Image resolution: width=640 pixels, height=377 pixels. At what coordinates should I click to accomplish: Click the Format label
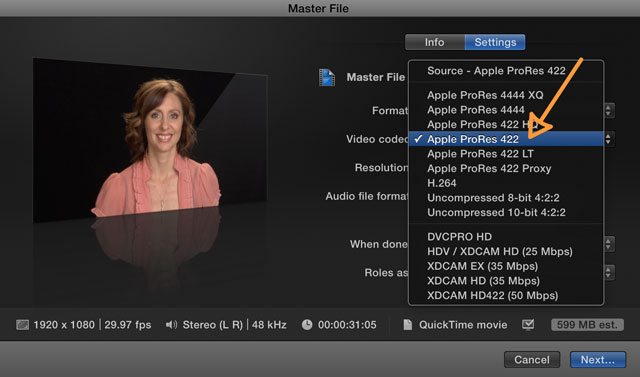[390, 111]
